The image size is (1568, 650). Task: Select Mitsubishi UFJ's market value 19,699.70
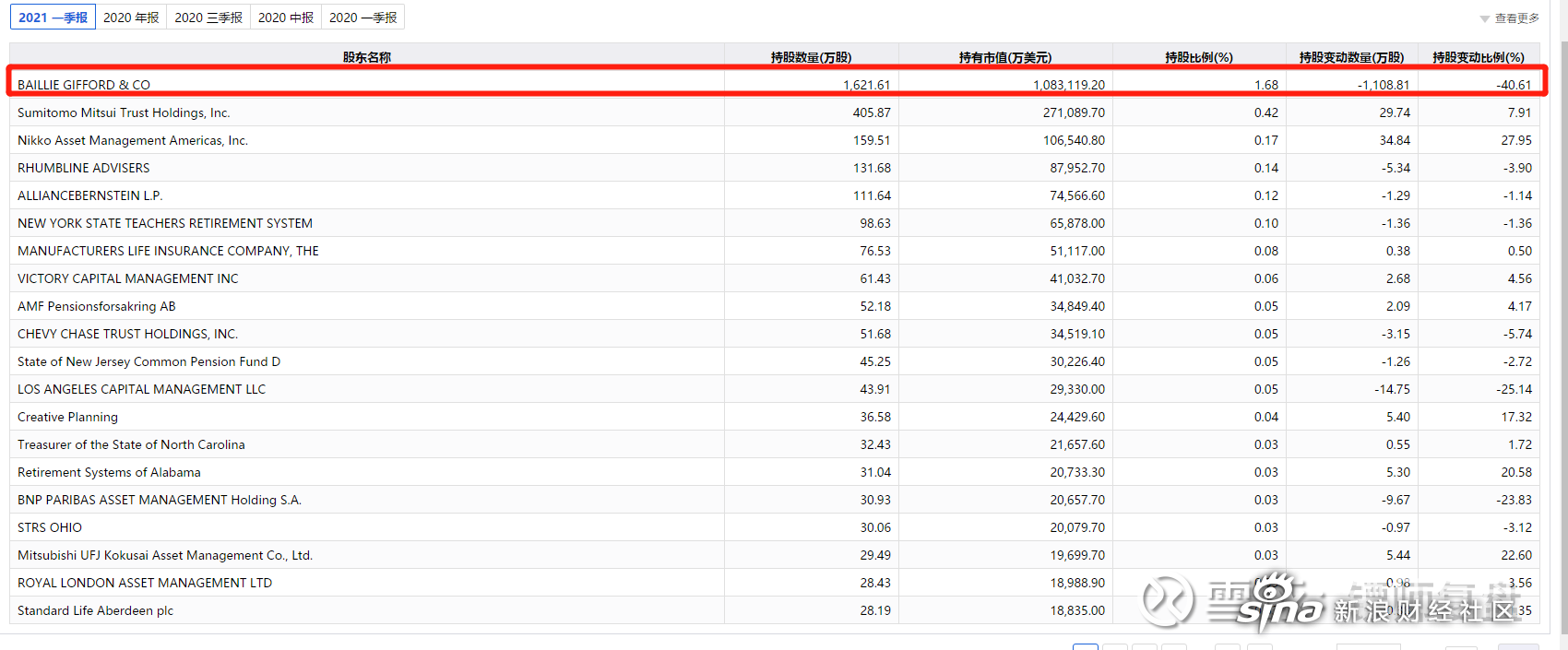click(x=1077, y=555)
